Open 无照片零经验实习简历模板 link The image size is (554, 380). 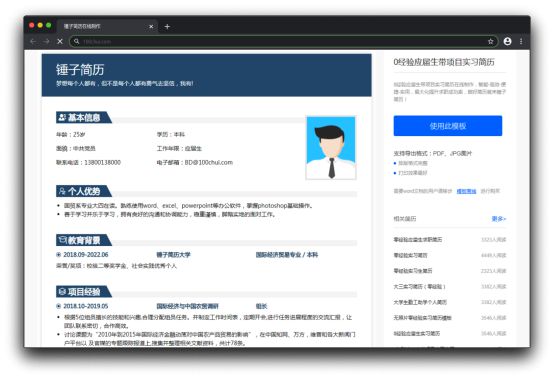pyautogui.click(x=423, y=317)
